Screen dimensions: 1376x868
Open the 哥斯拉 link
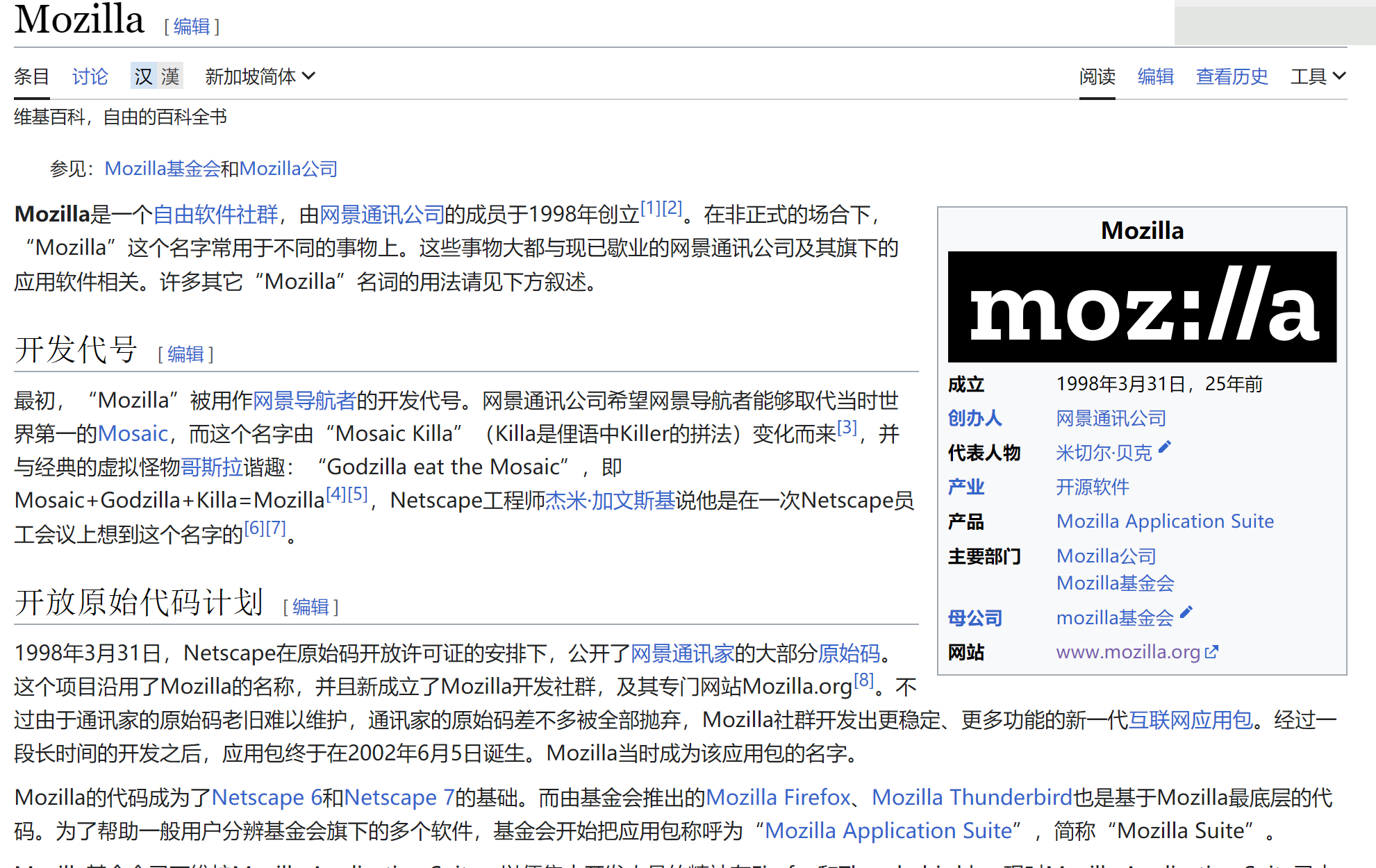[x=212, y=467]
